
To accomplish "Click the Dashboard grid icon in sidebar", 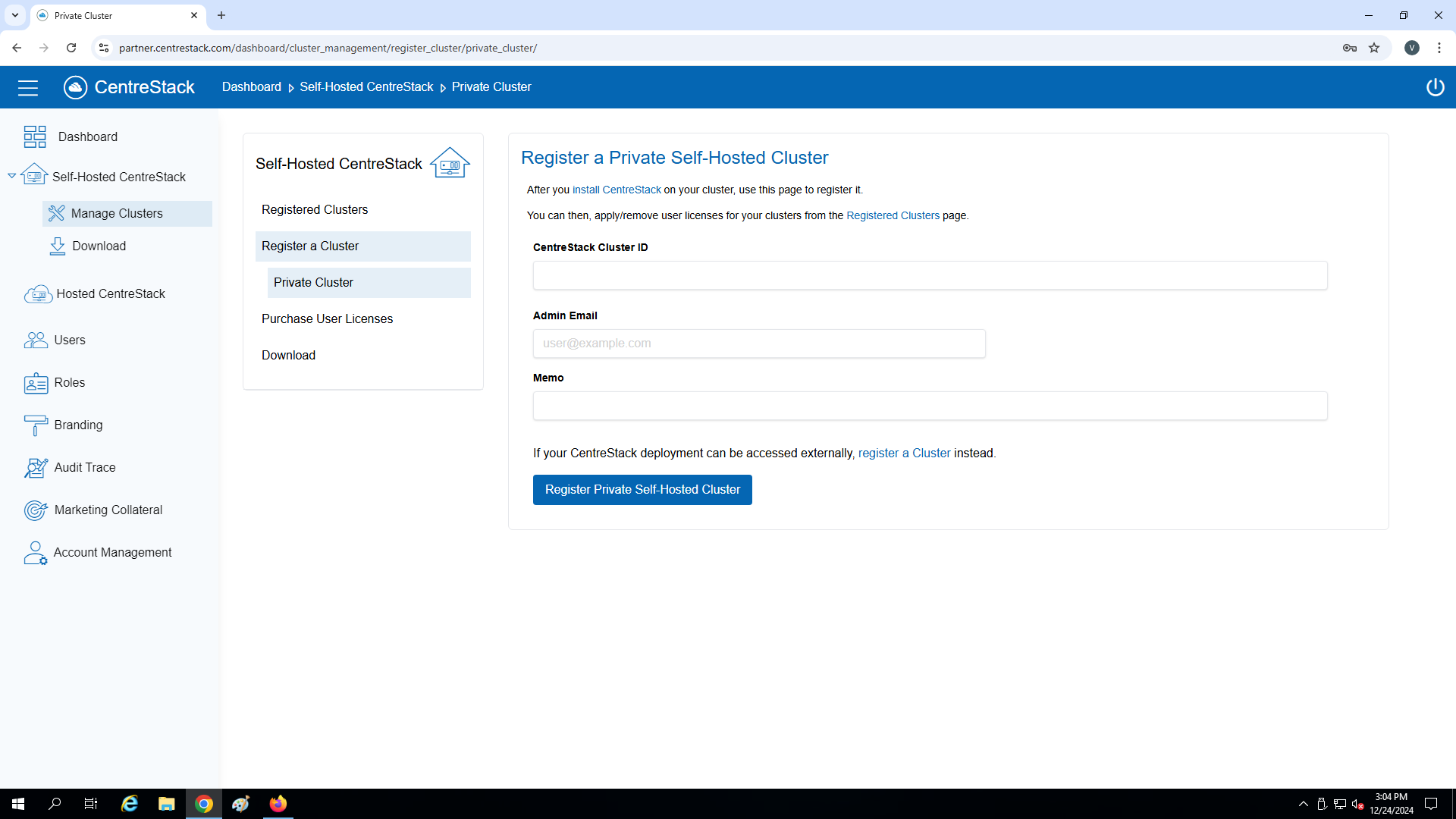I will (35, 136).
